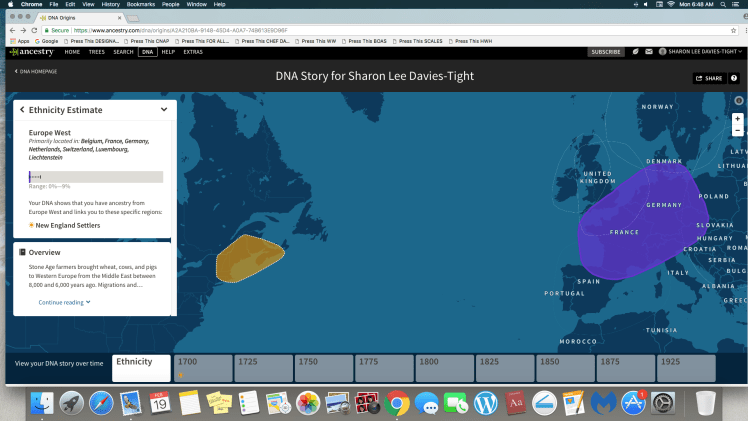Open Sharon Lee Davies-Tight account dropdown

[x=700, y=52]
